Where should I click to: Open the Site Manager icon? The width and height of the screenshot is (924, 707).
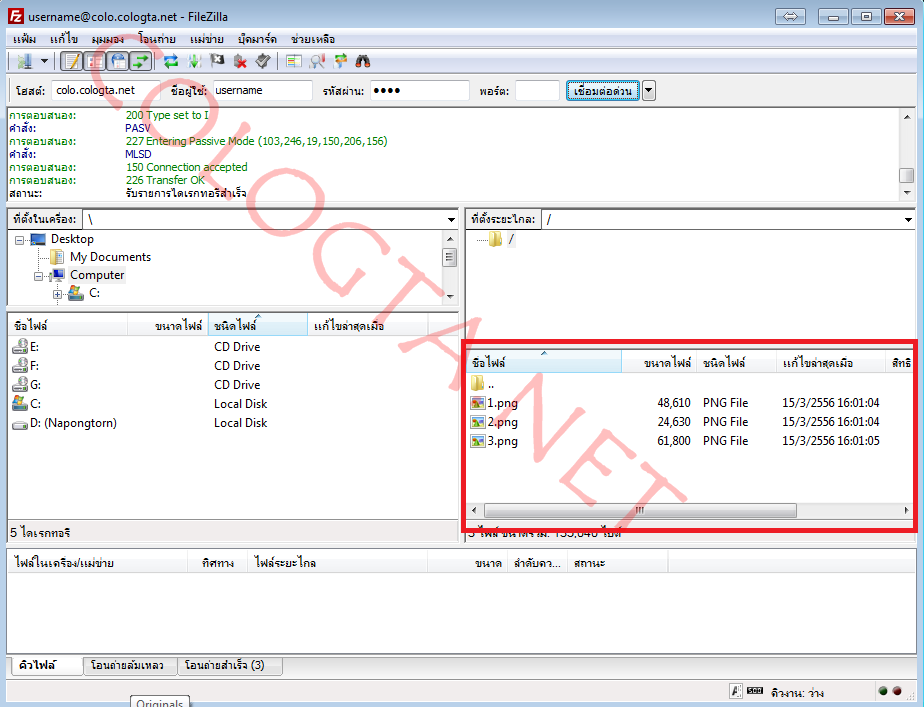coord(22,61)
